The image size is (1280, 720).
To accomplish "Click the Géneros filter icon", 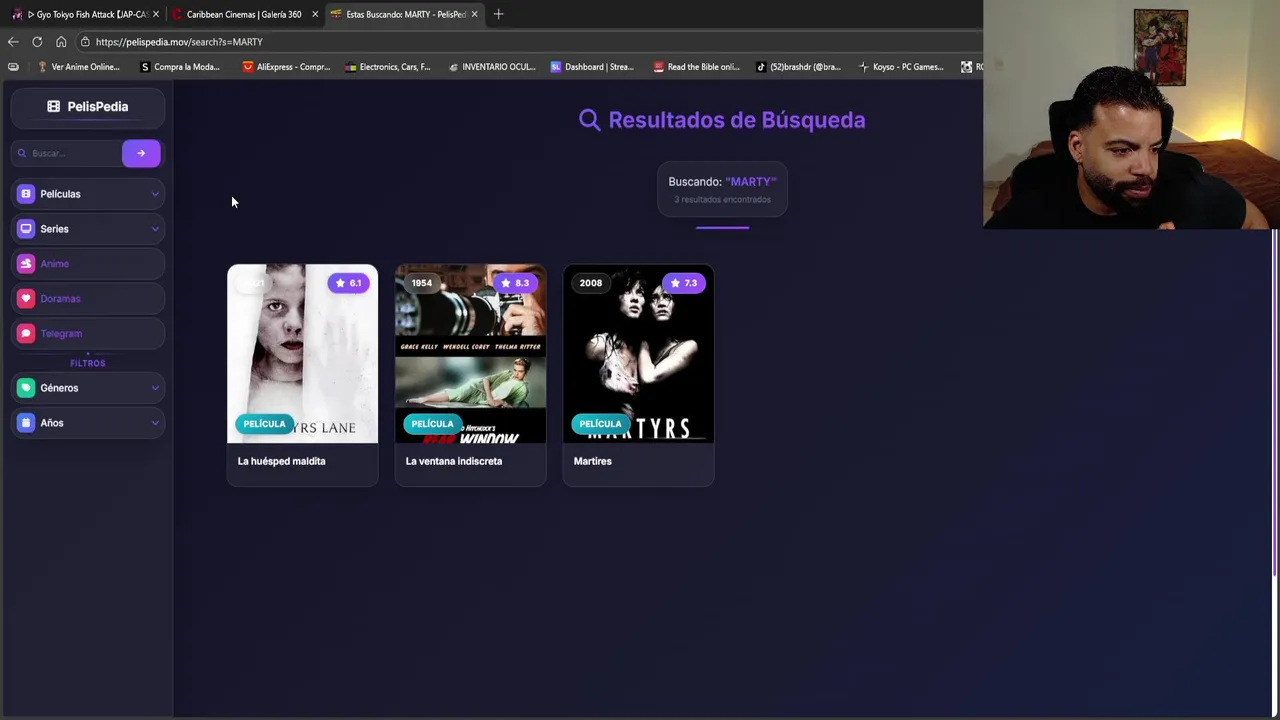I will pos(26,388).
